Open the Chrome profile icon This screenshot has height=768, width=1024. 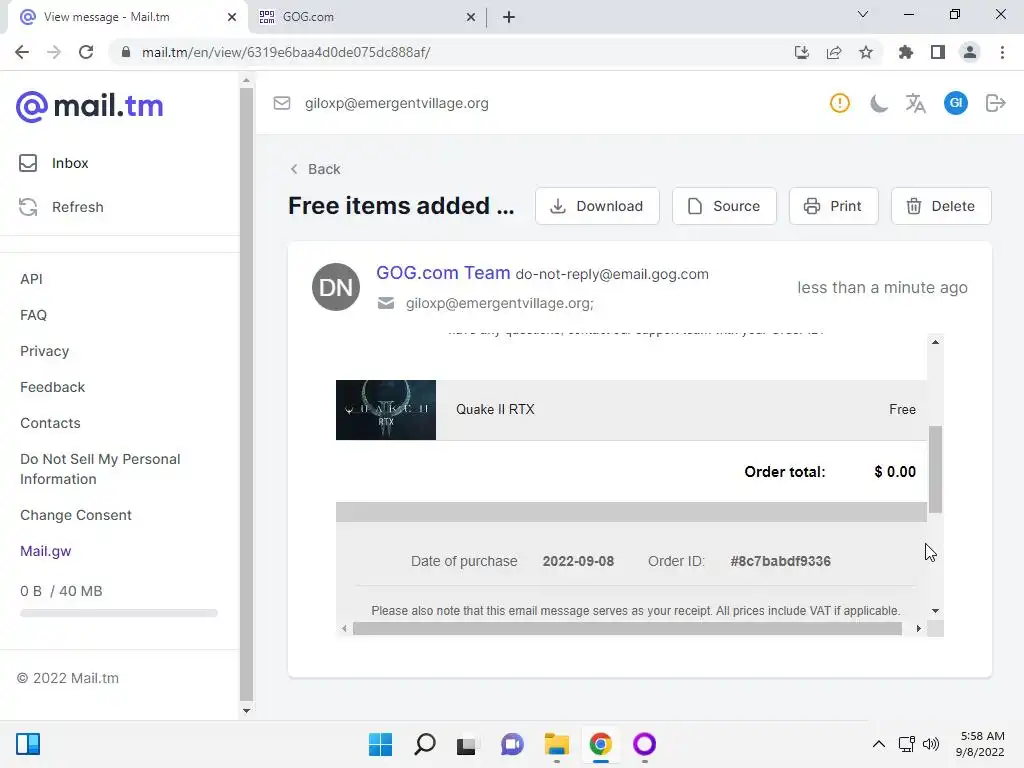[x=970, y=52]
